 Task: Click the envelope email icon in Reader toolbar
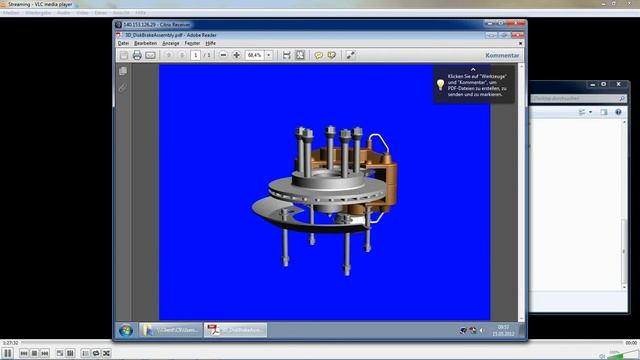click(x=150, y=55)
